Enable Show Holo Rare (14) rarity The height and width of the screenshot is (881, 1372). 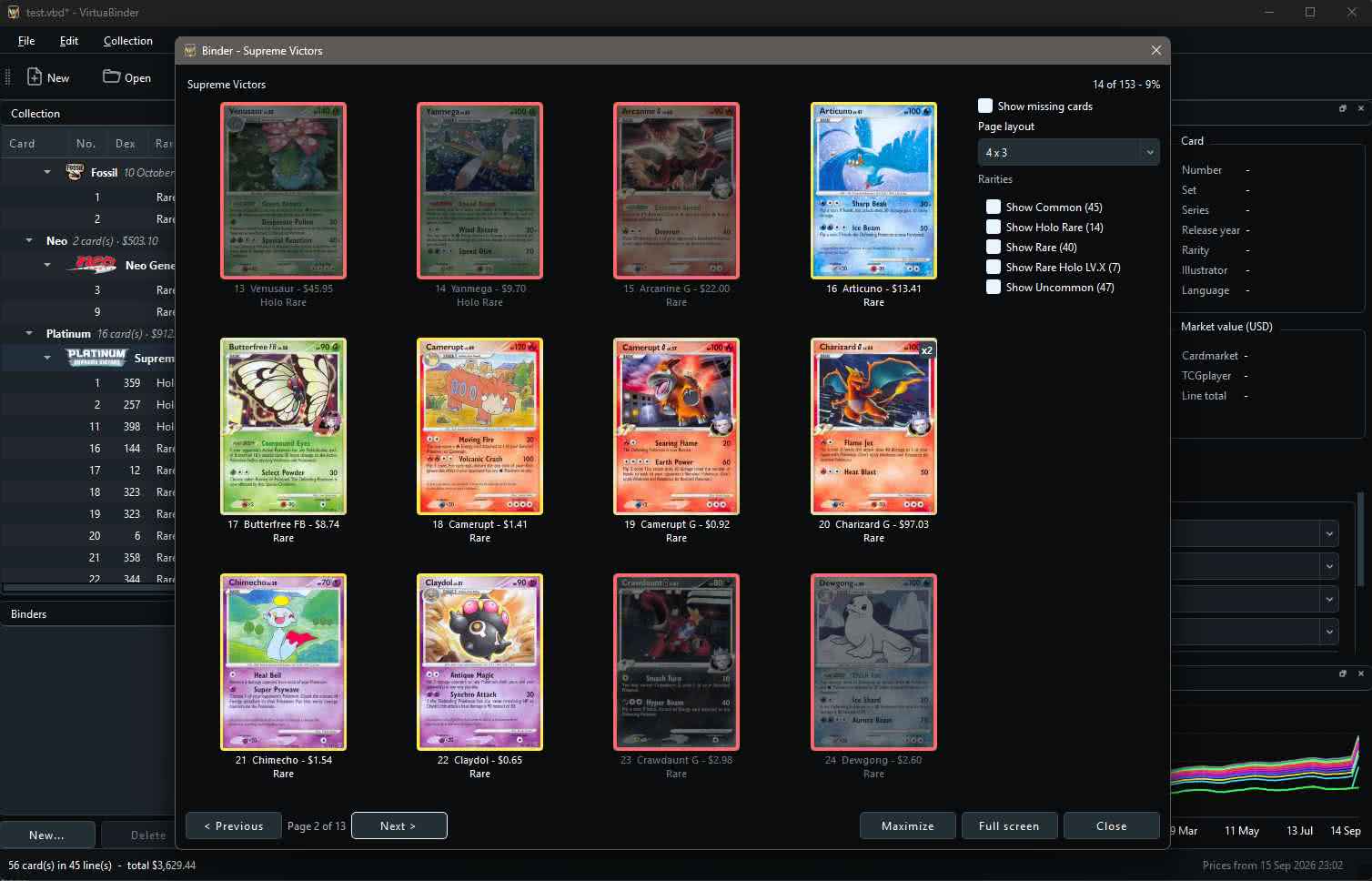(x=994, y=227)
